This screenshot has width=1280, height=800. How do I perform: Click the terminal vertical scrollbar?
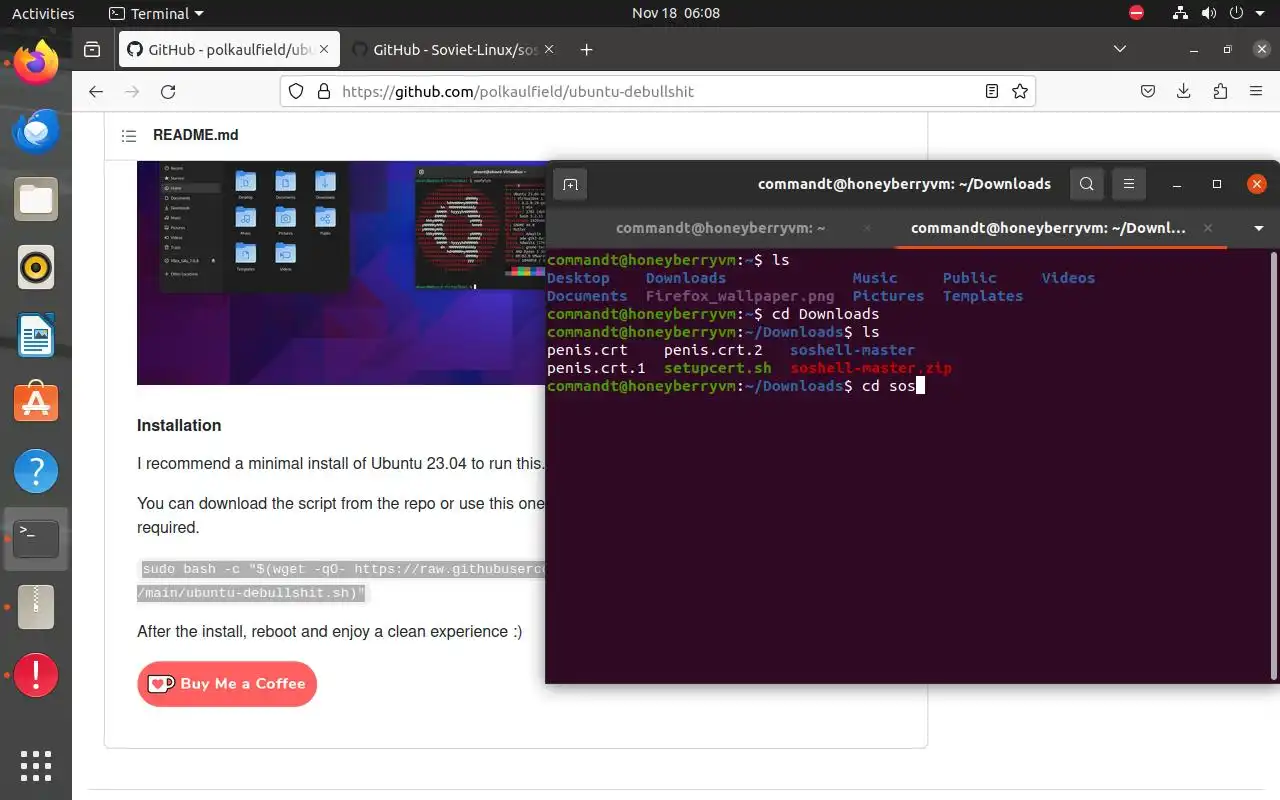[x=1274, y=465]
